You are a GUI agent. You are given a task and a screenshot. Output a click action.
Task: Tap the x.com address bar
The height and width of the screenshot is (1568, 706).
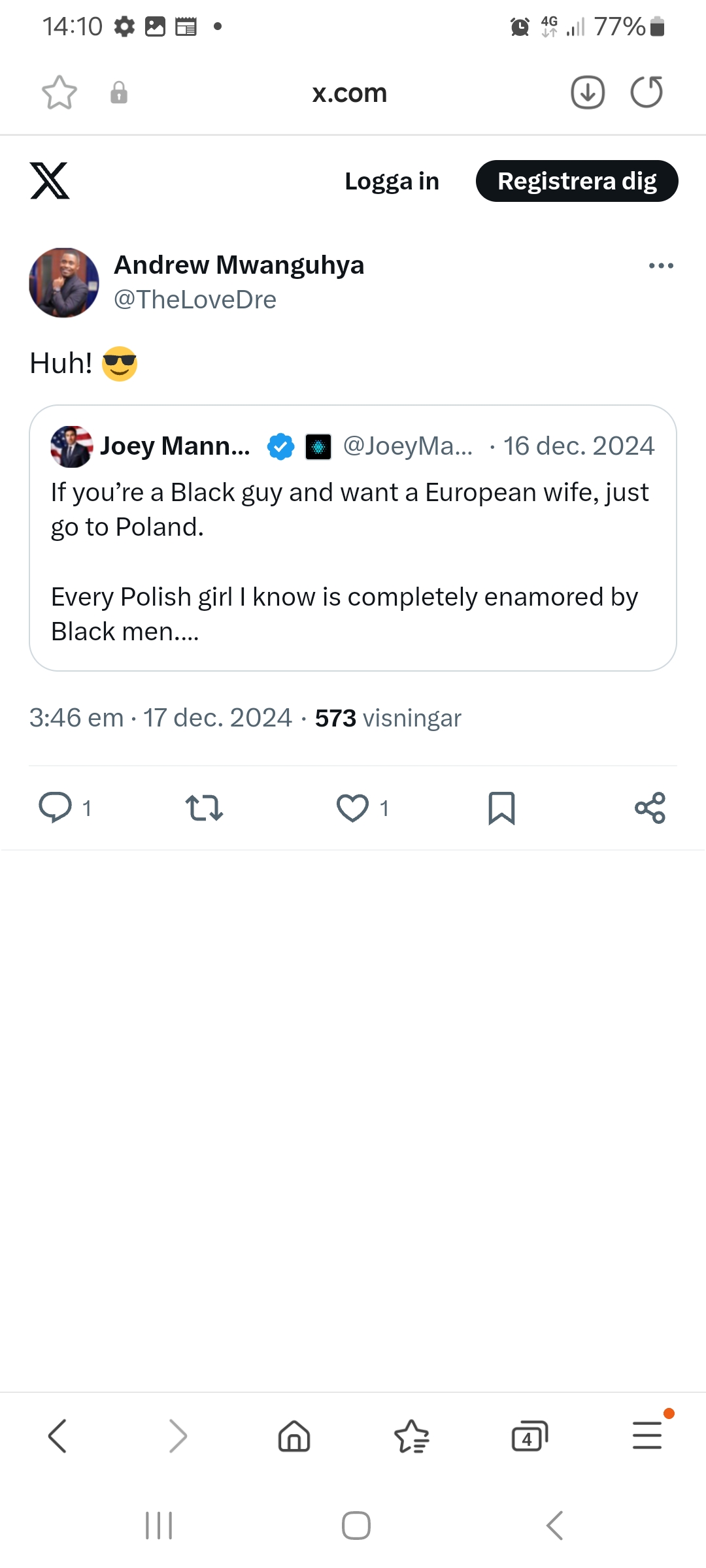click(x=350, y=93)
